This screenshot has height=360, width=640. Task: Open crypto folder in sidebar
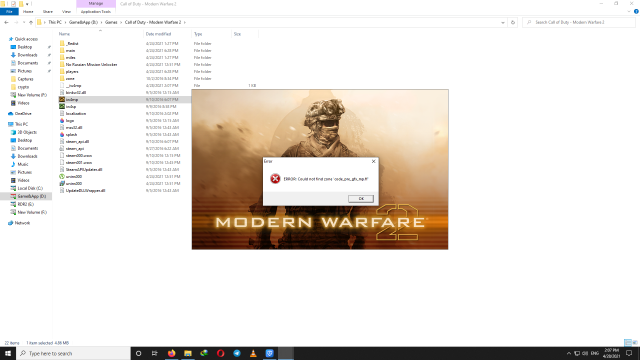coord(23,87)
